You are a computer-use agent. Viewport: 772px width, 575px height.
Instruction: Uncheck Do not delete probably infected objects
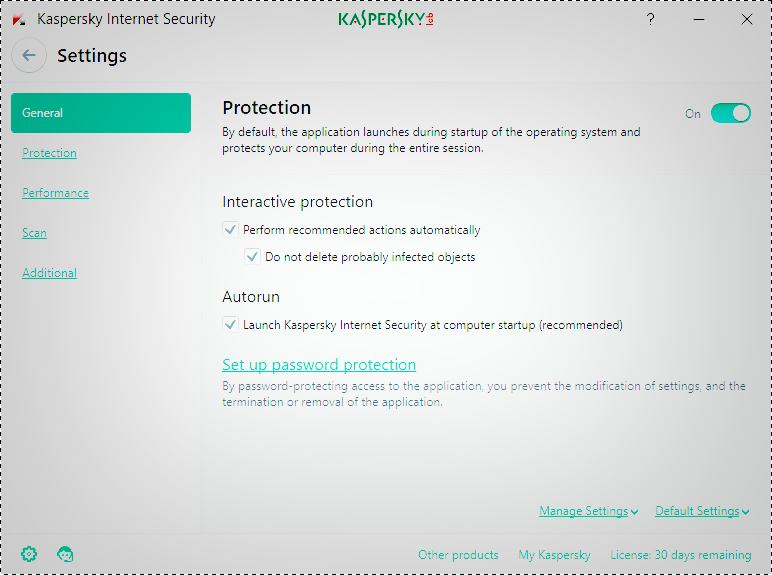click(x=252, y=257)
